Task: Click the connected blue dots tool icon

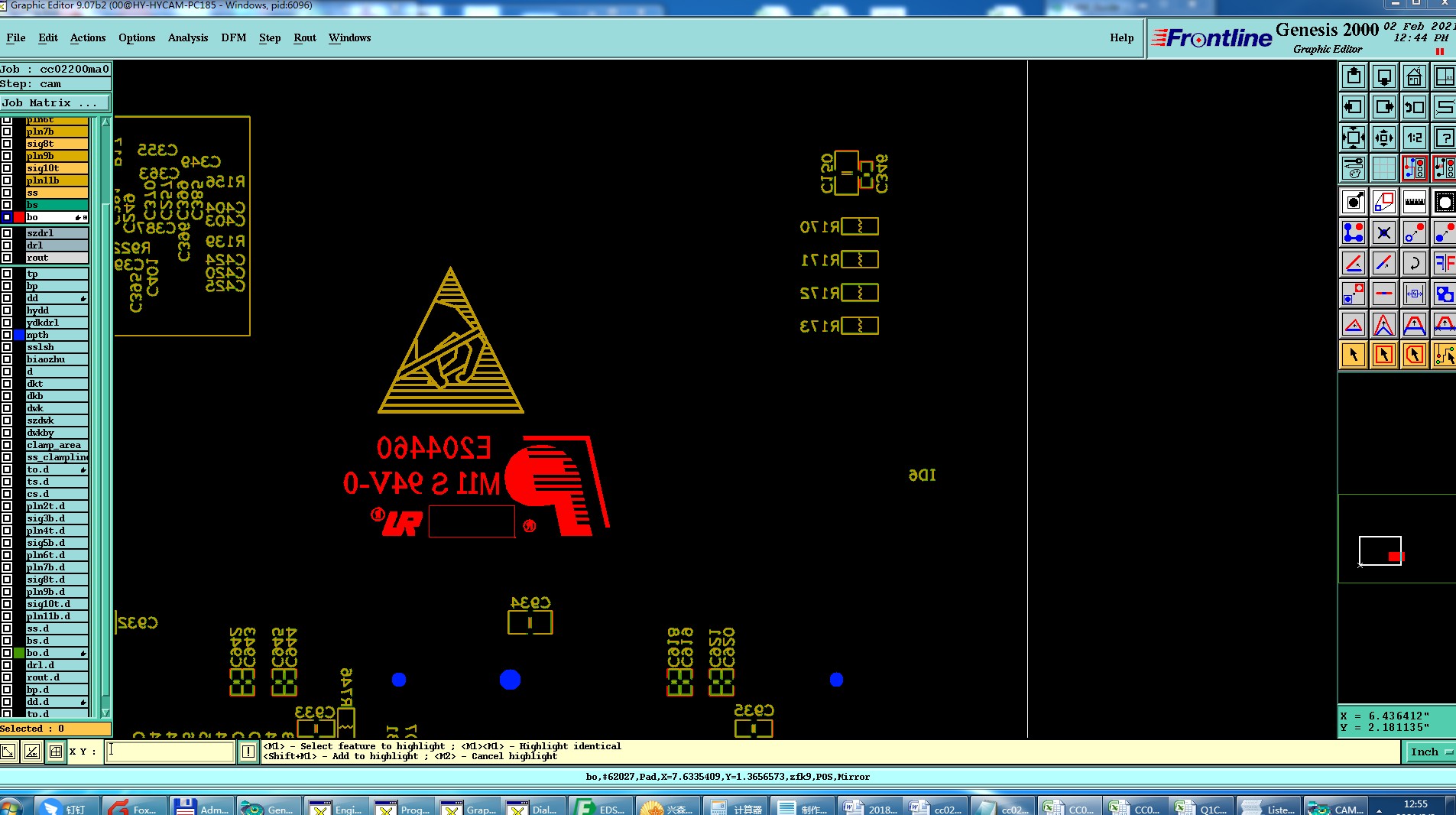Action: pos(1354,232)
